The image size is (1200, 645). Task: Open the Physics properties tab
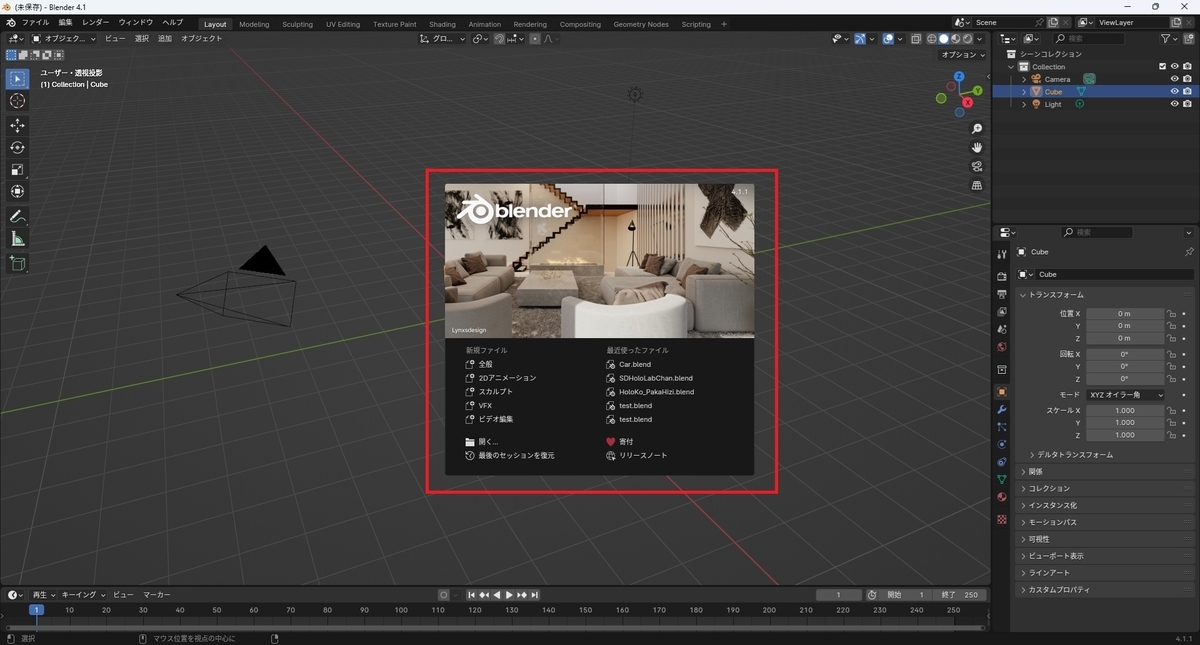pos(1002,444)
